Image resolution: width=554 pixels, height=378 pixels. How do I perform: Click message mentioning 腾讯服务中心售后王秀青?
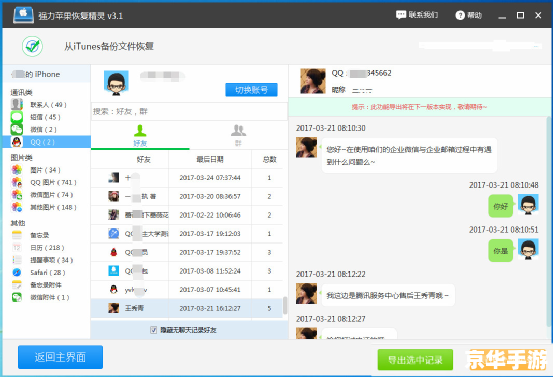[x=388, y=295]
